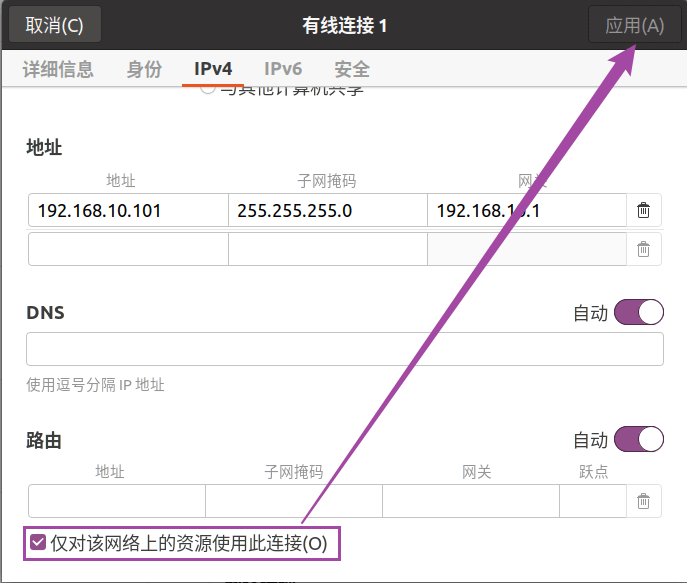This screenshot has height=583, width=687.
Task: Delete the 192.168.10.101 address row
Action: pos(644,211)
